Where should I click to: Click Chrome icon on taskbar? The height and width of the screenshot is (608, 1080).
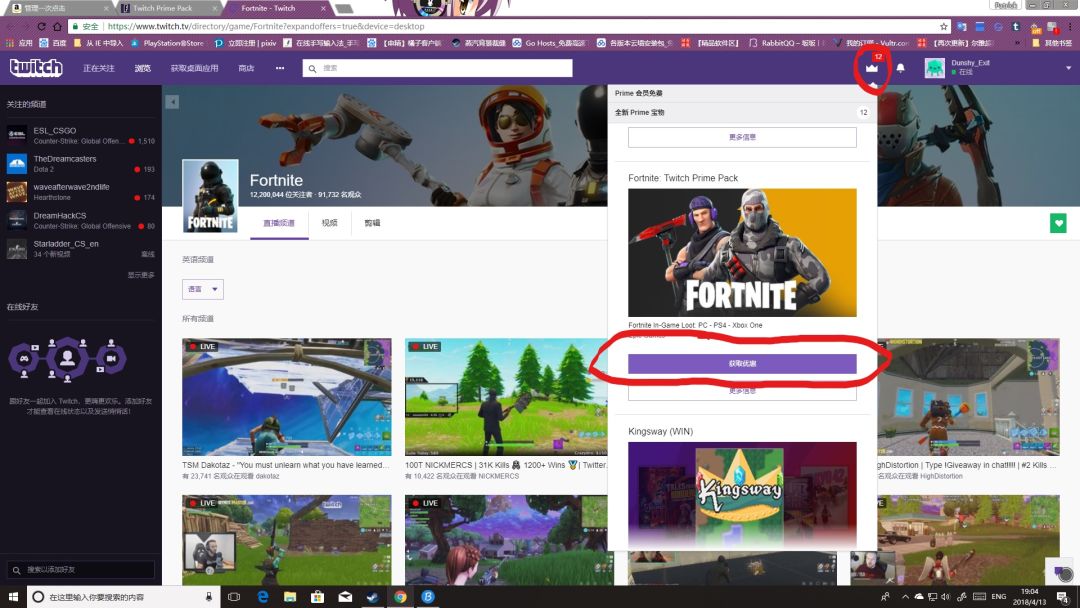pos(400,596)
